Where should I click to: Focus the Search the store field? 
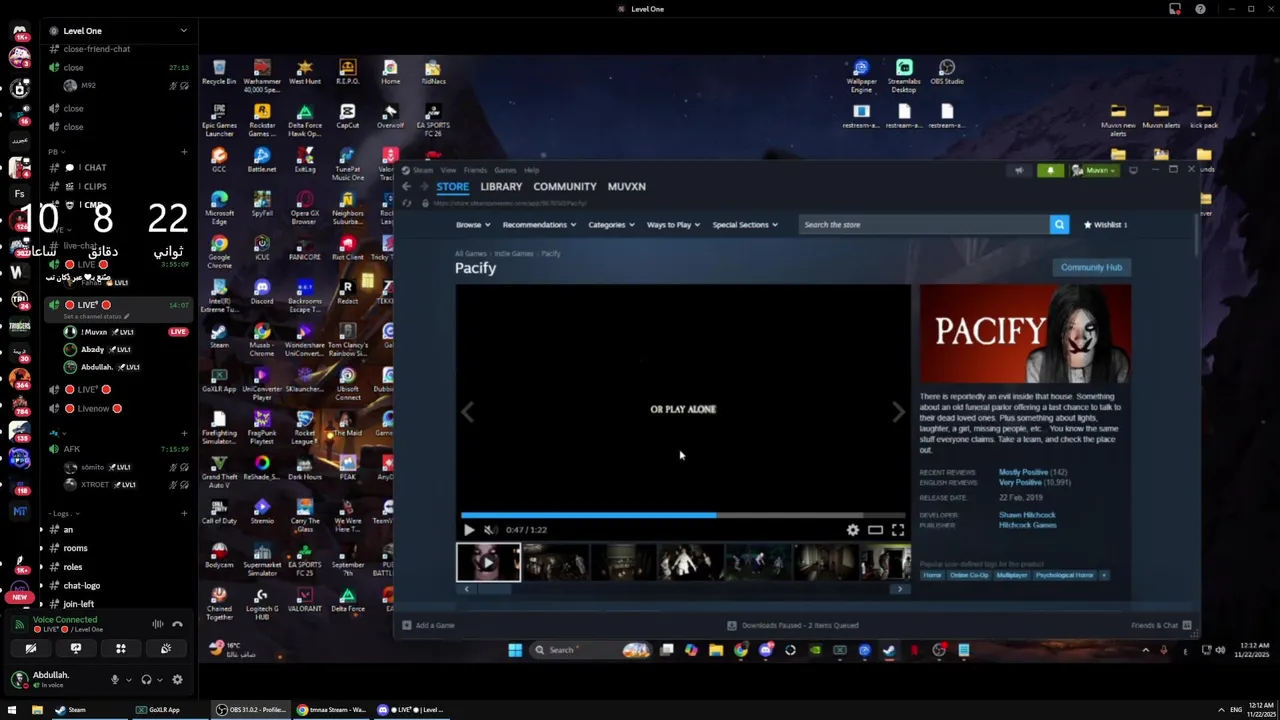(x=924, y=225)
